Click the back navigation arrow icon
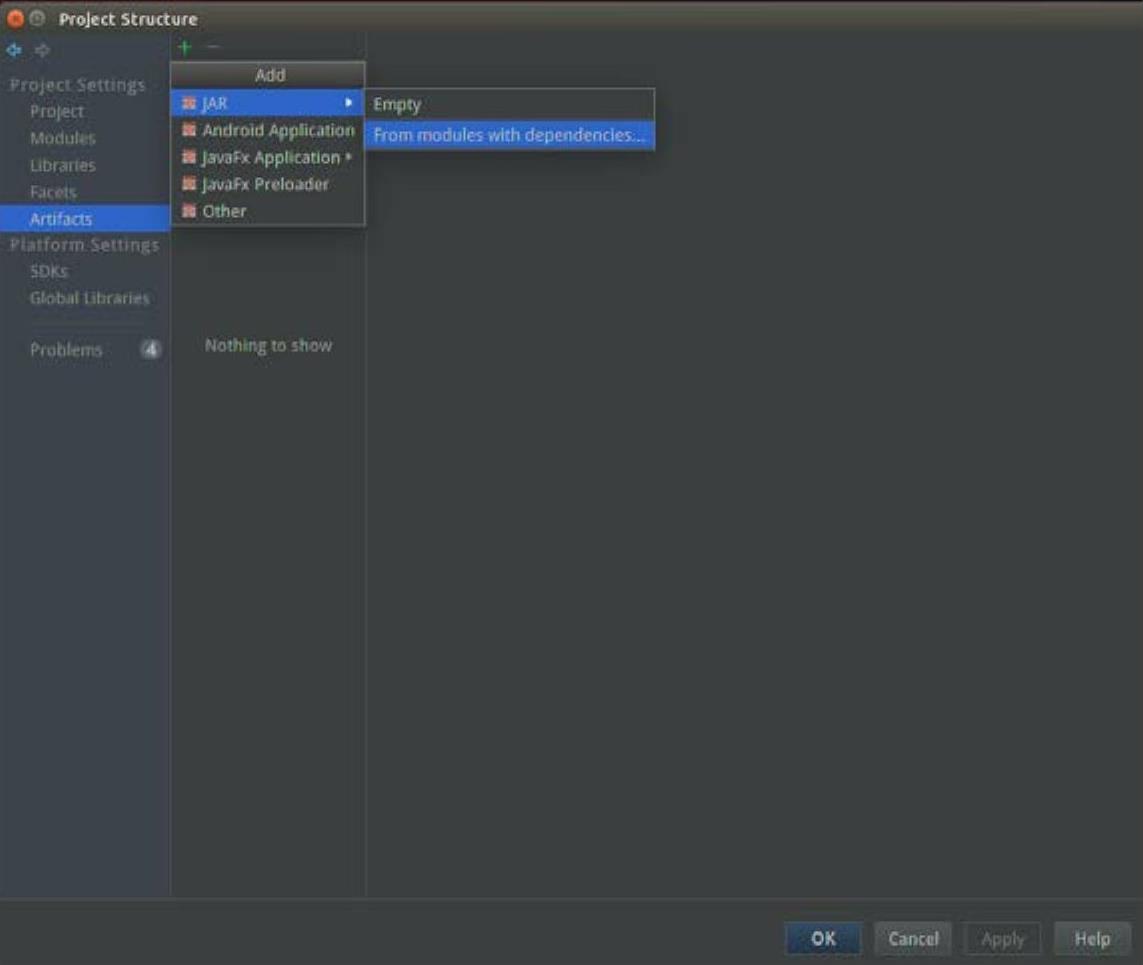 pos(14,50)
